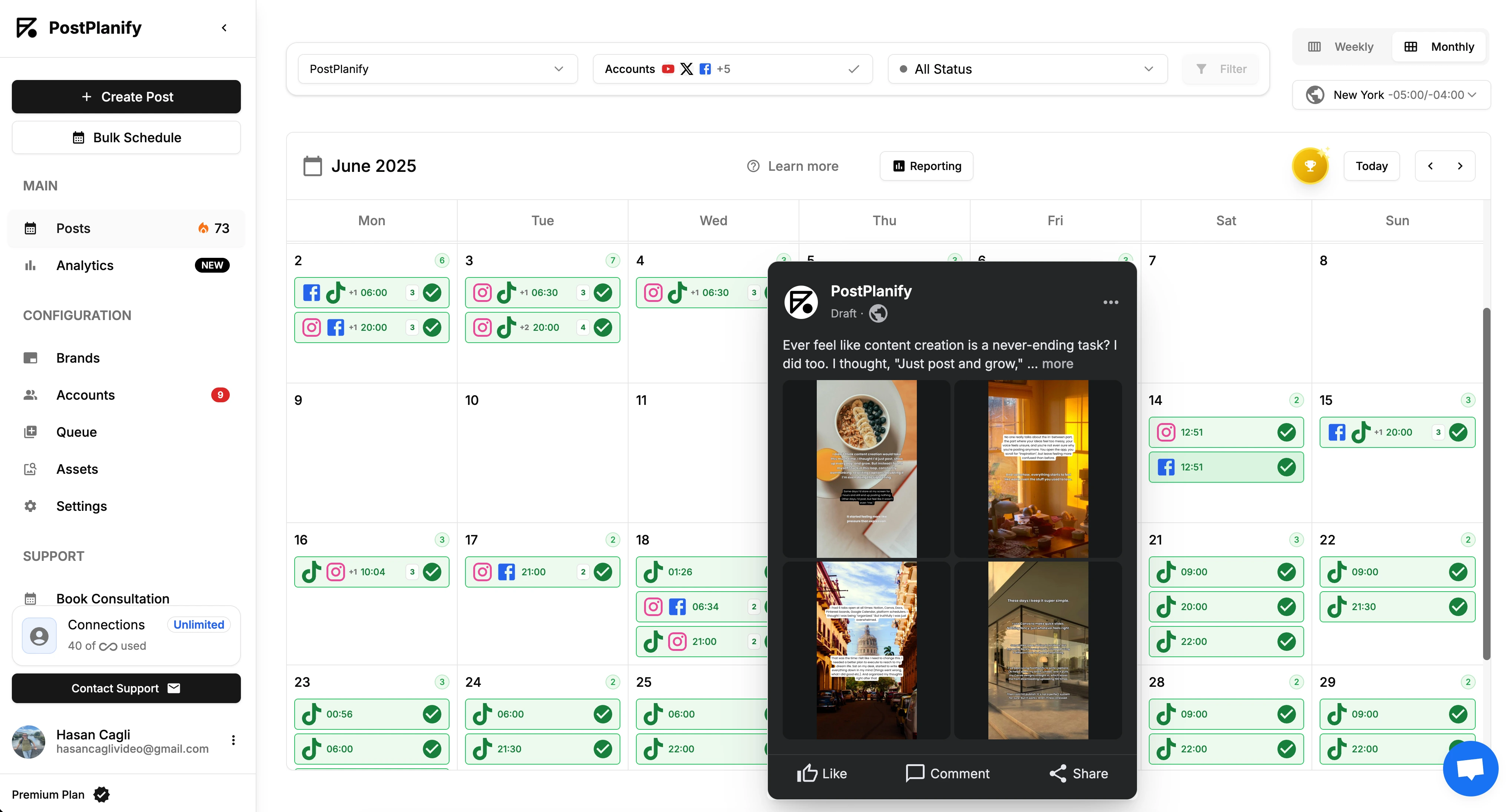Click the fire icon next to 73 posts
This screenshot has height=812, width=1512.
click(203, 228)
